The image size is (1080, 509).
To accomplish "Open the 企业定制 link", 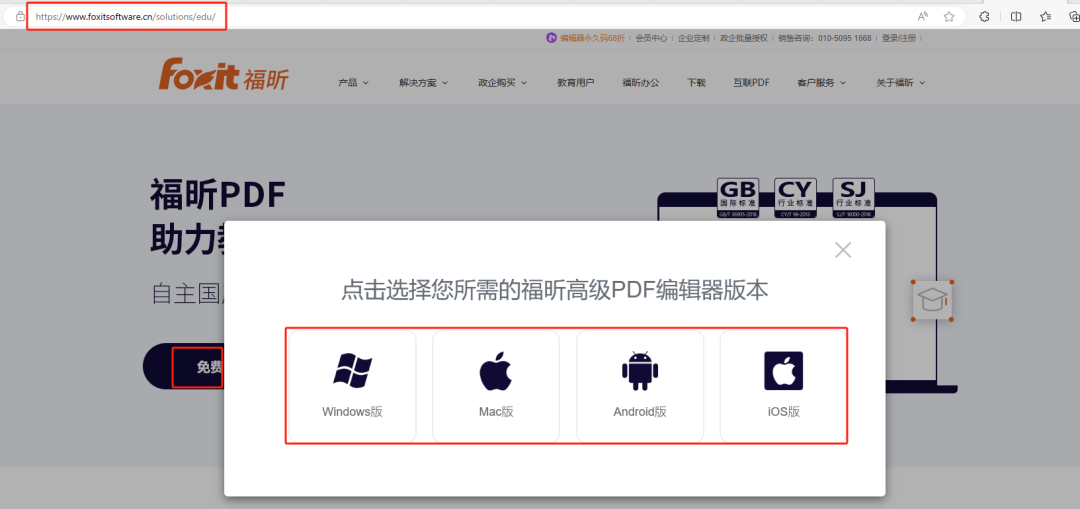I will (x=694, y=38).
